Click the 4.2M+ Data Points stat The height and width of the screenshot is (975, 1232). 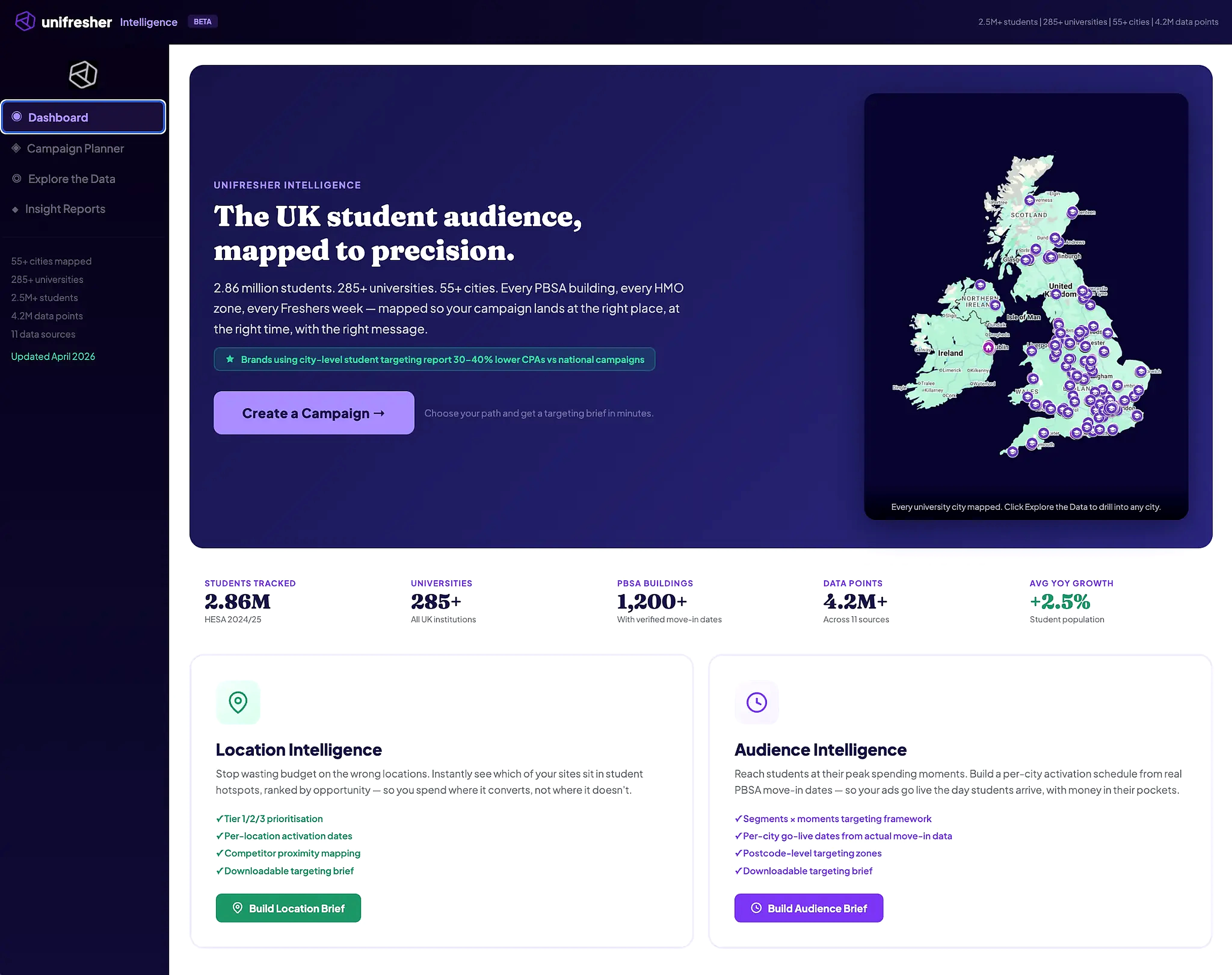pyautogui.click(x=856, y=602)
